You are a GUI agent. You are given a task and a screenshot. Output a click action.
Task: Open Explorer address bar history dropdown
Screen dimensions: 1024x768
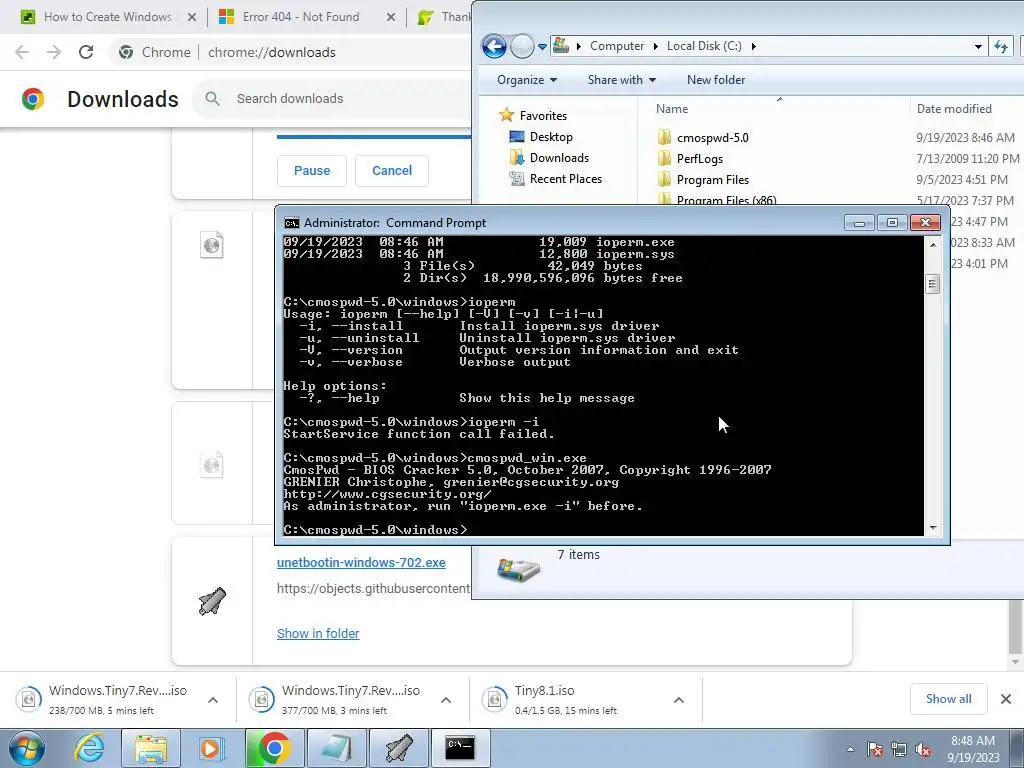click(978, 46)
